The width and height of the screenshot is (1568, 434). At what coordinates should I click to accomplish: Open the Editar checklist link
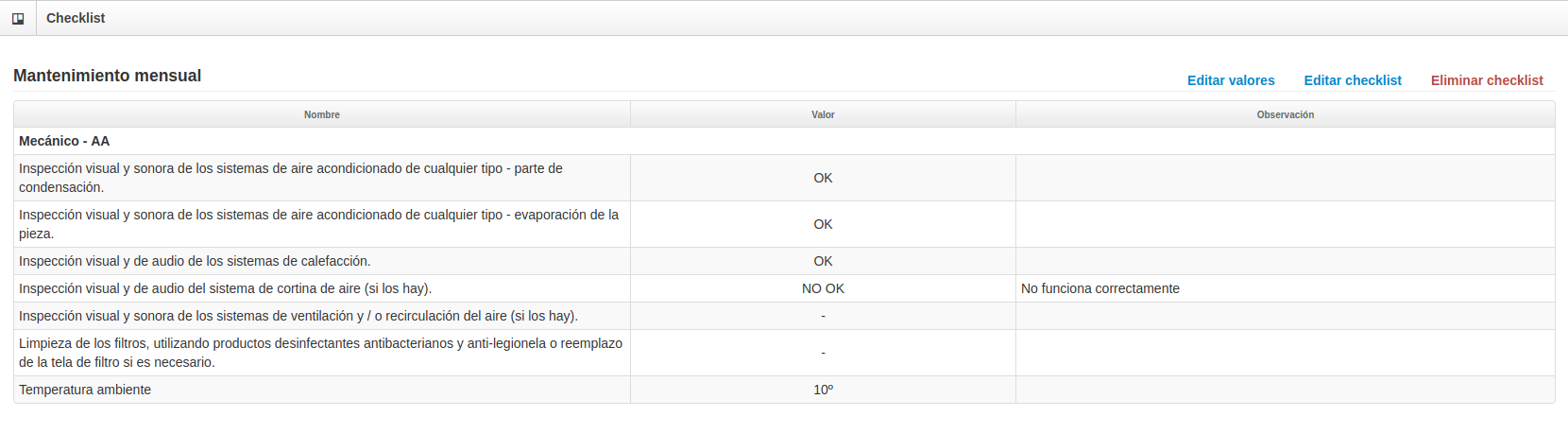[x=1353, y=80]
